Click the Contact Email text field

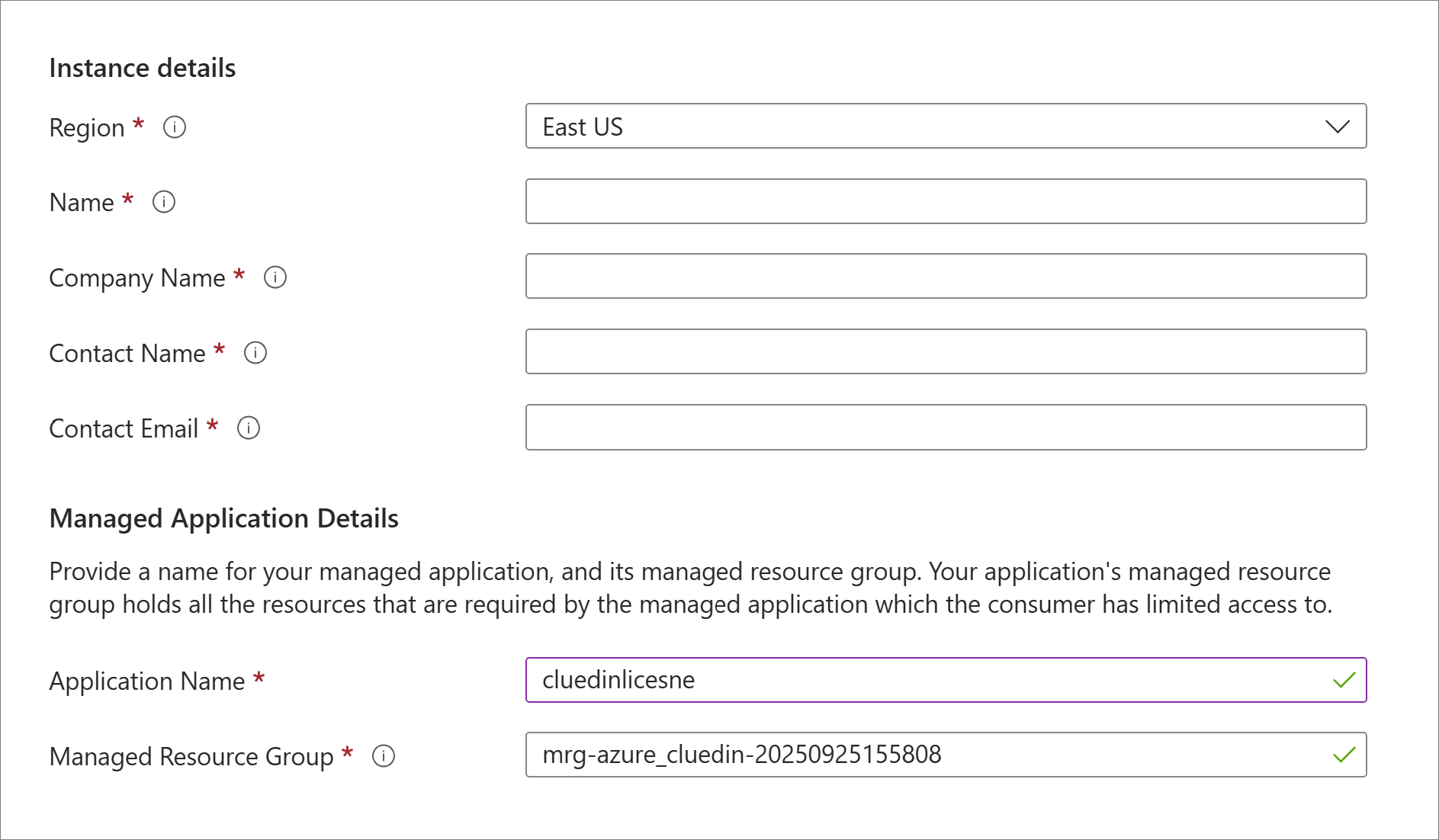(946, 427)
